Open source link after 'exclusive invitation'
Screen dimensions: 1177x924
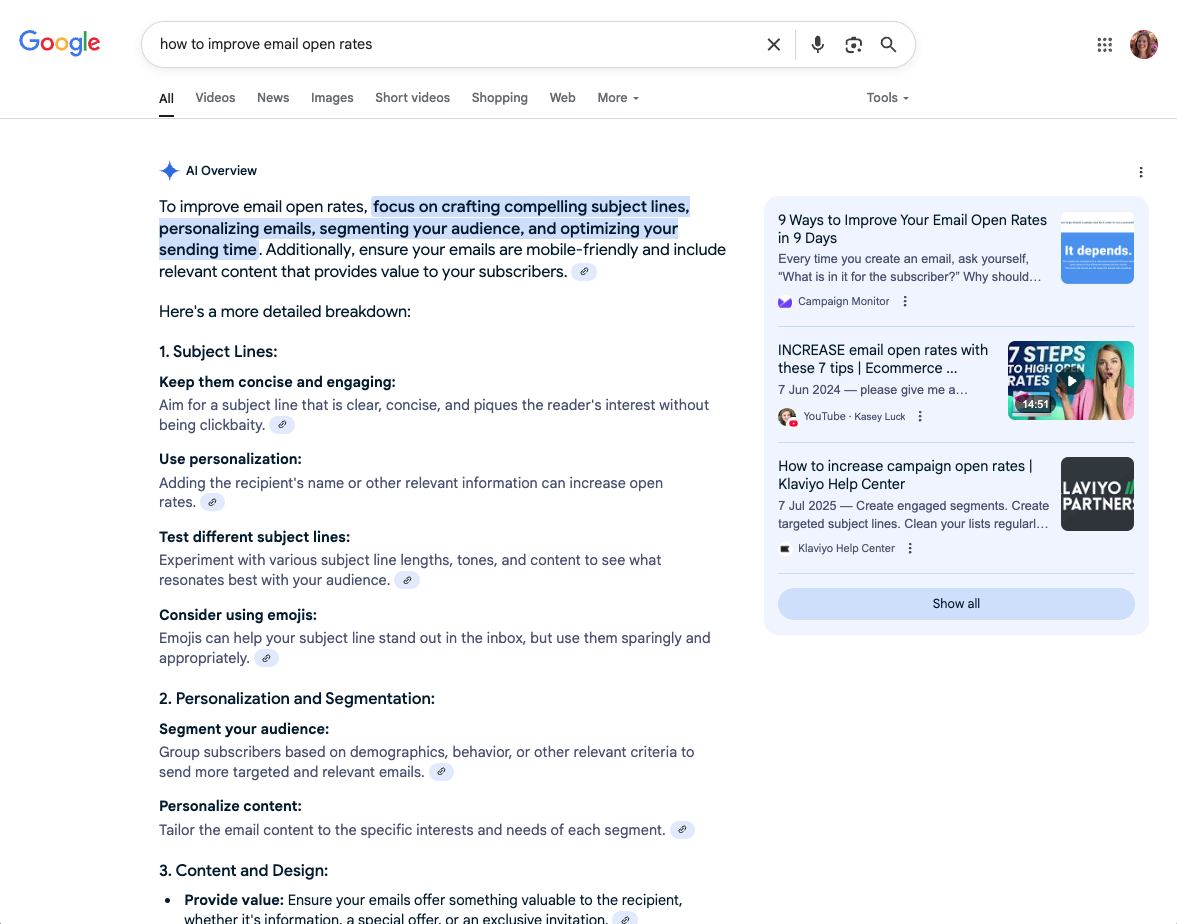pyautogui.click(x=625, y=919)
